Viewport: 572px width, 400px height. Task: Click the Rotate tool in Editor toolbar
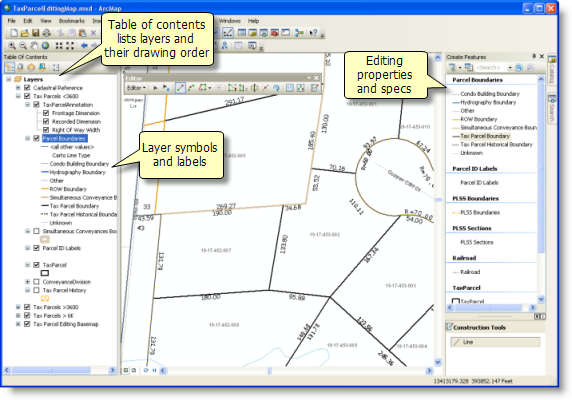(x=276, y=88)
